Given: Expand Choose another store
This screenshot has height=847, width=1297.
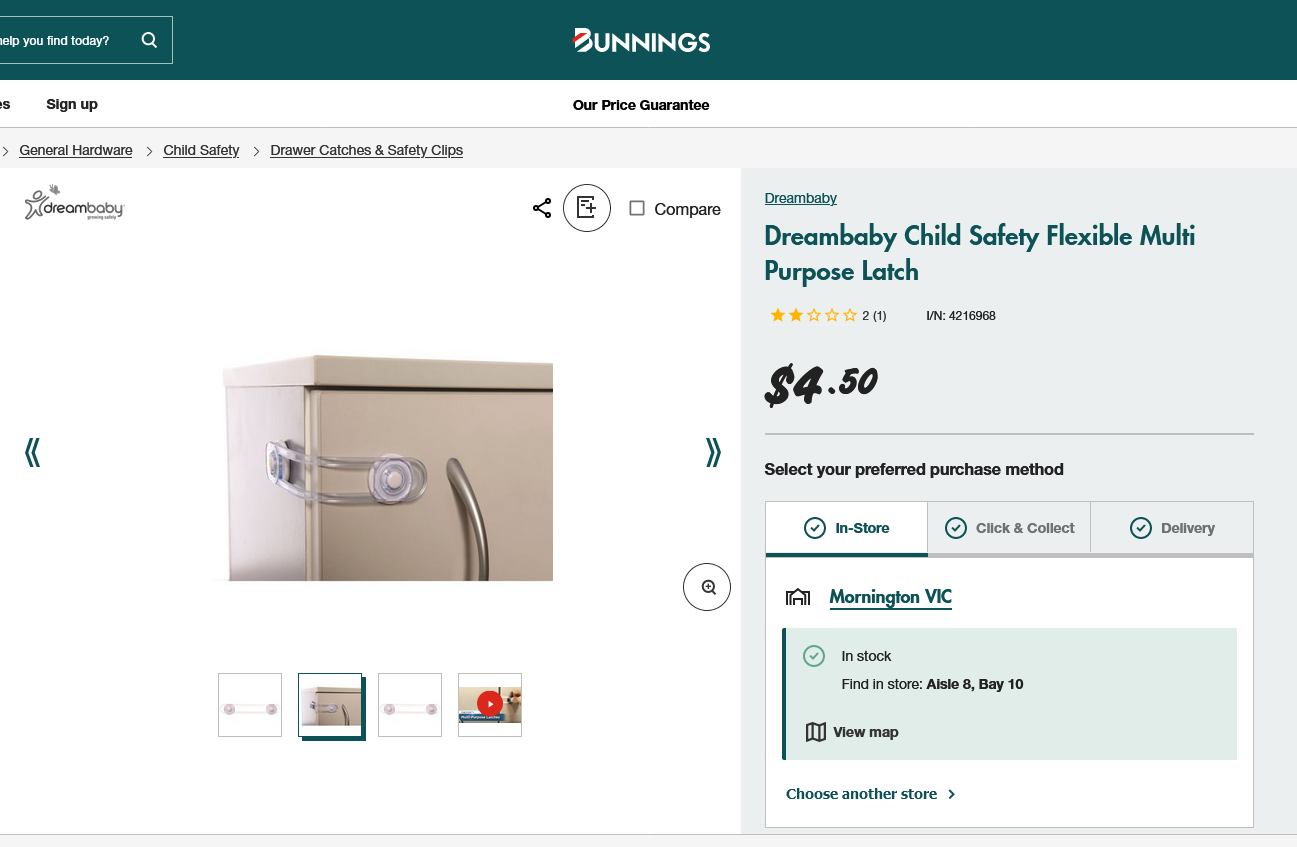Looking at the screenshot, I should [x=870, y=794].
